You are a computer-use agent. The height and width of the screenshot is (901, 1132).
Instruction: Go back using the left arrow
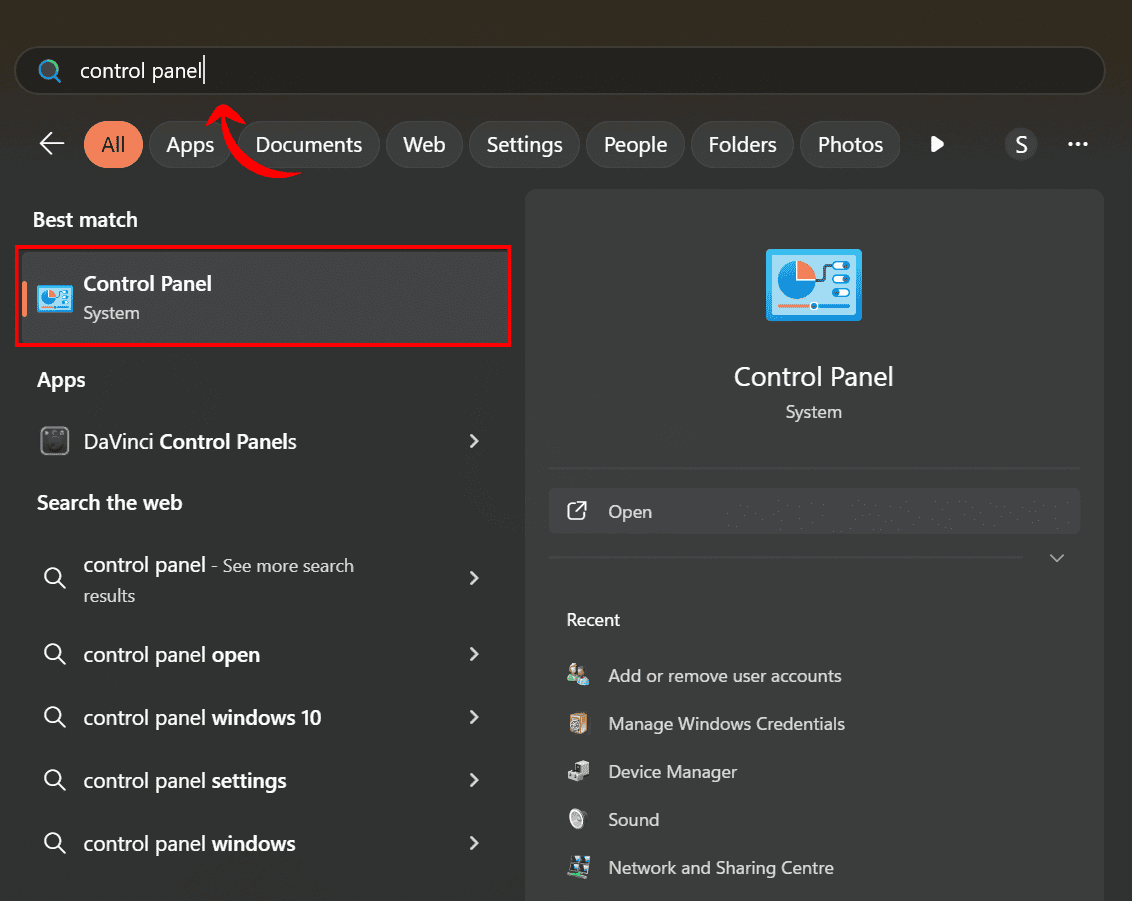(51, 144)
